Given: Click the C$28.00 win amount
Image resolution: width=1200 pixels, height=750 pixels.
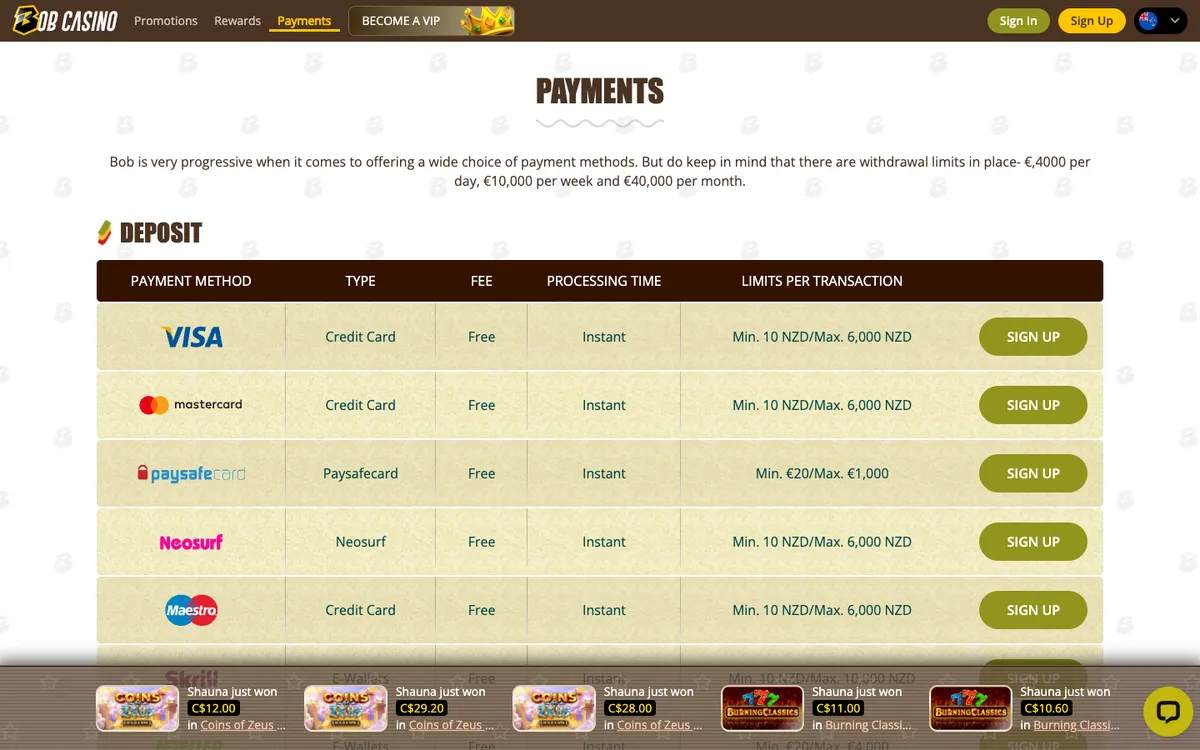Looking at the screenshot, I should (630, 708).
